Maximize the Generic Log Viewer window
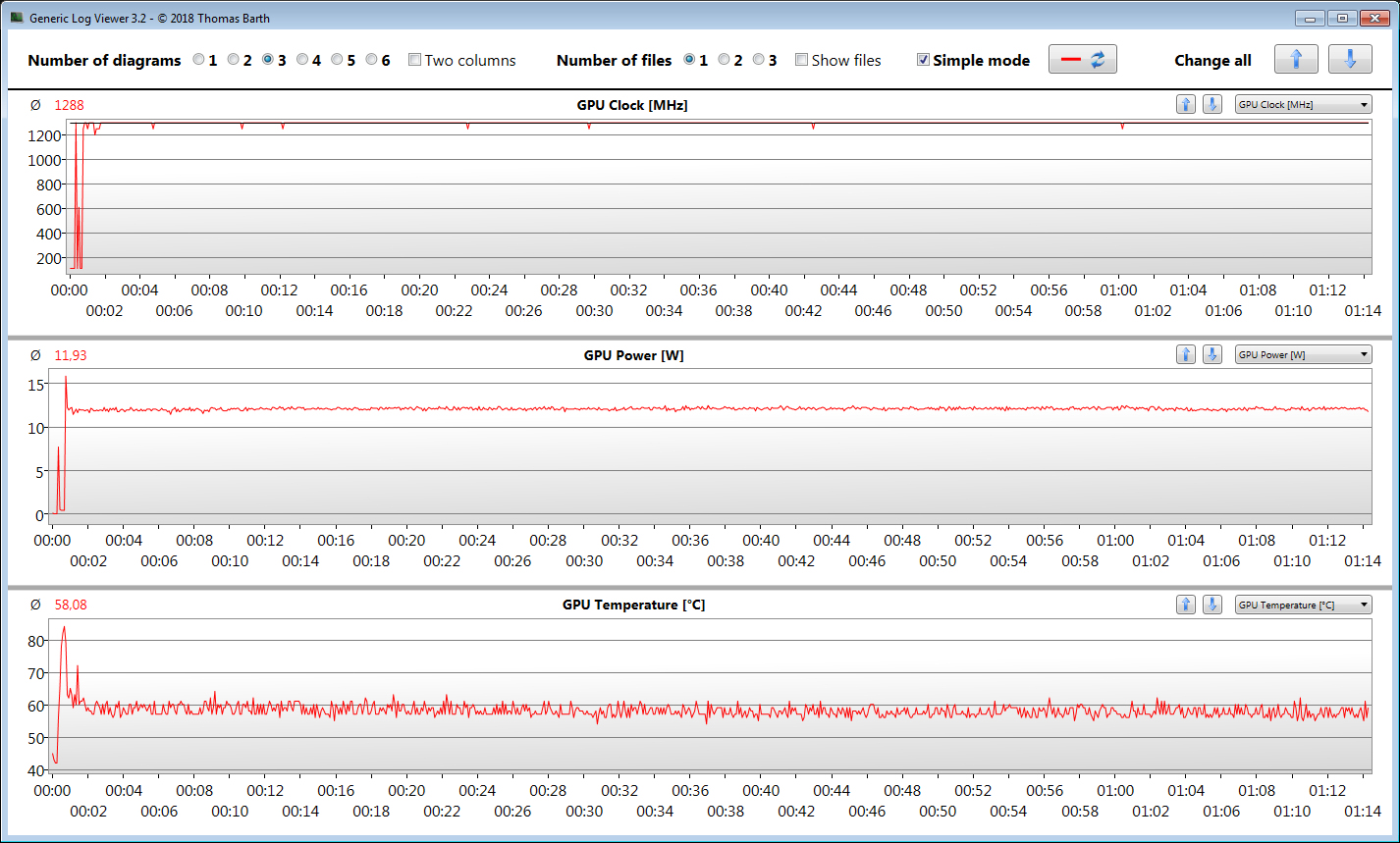The width and height of the screenshot is (1400, 843). pos(1341,18)
